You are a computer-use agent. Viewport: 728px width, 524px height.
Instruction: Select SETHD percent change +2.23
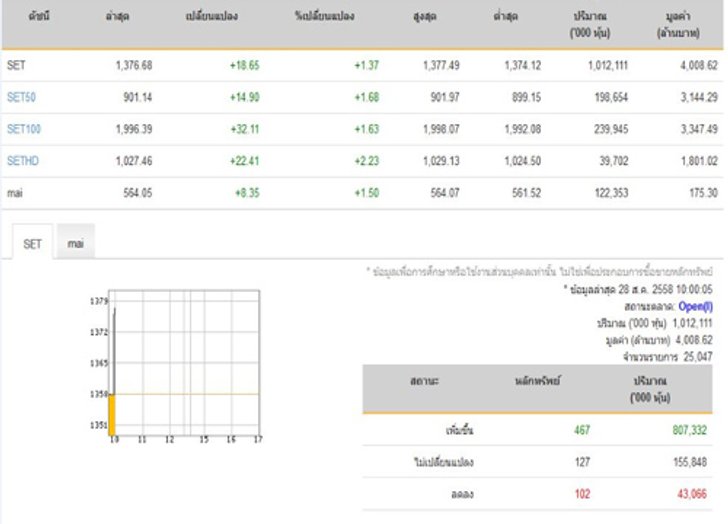click(x=366, y=161)
